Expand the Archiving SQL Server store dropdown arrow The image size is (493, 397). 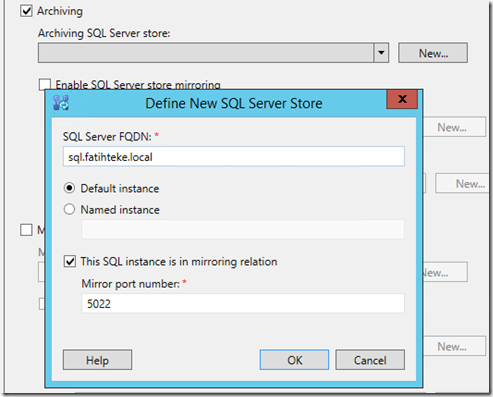(381, 53)
